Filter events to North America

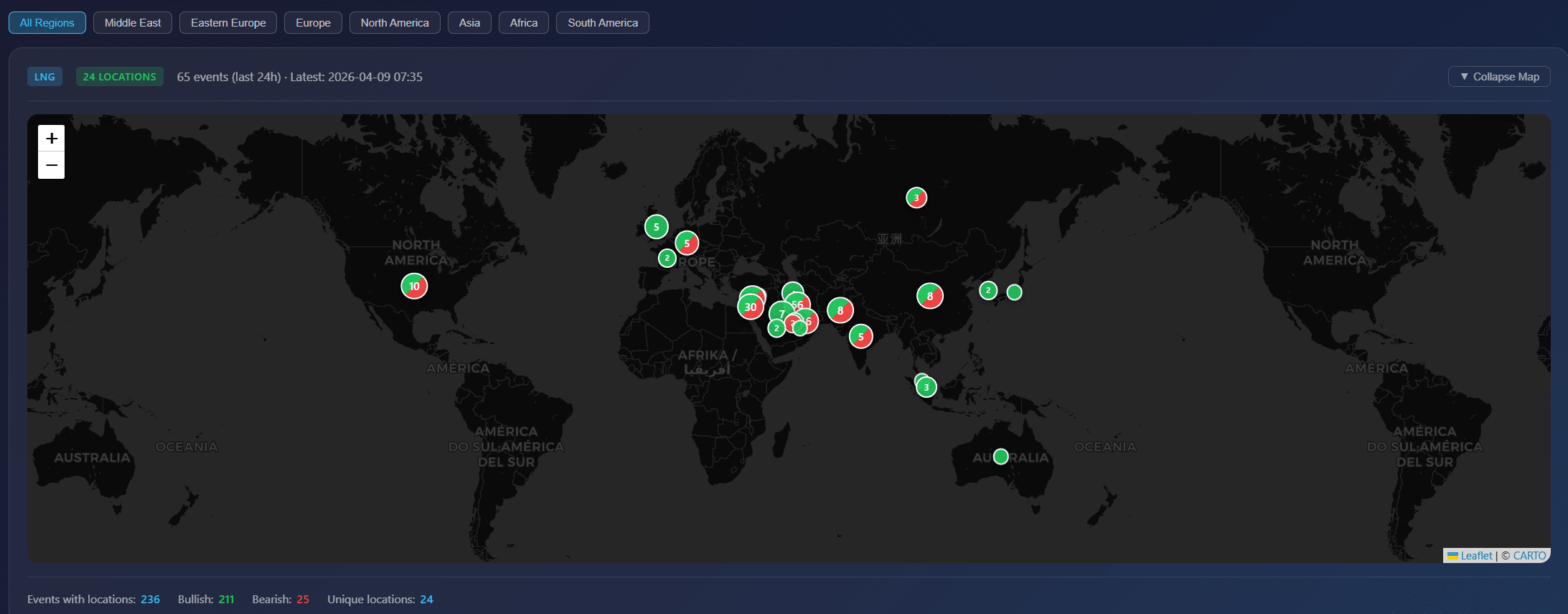click(395, 23)
